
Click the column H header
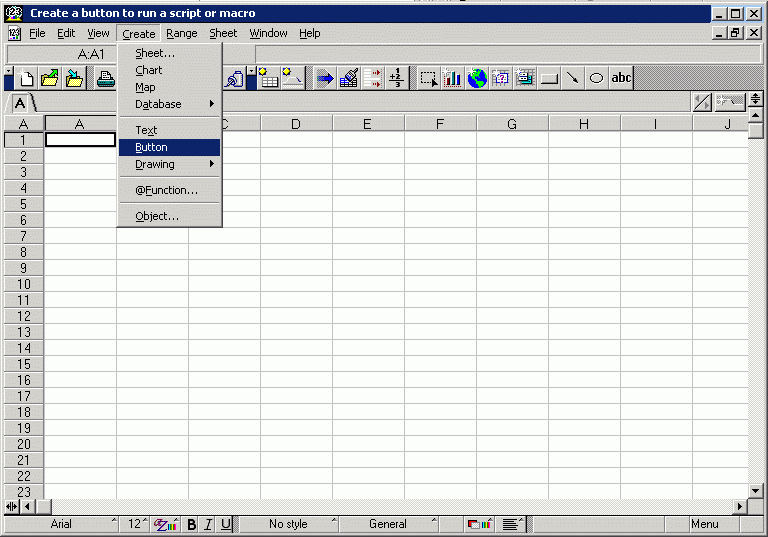coord(584,124)
